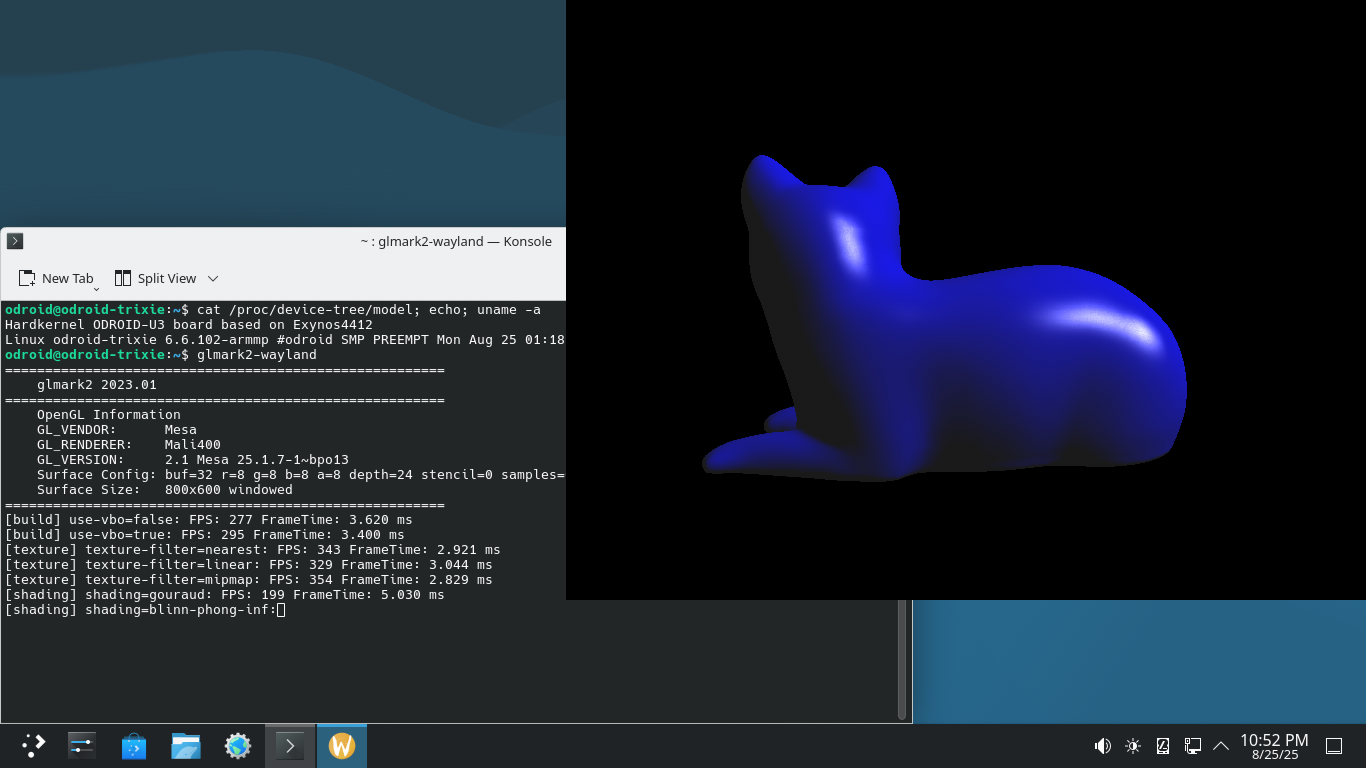Click the Konsole terminal vertical scrollbar
Image resolution: width=1366 pixels, height=768 pixels.
coord(902,660)
